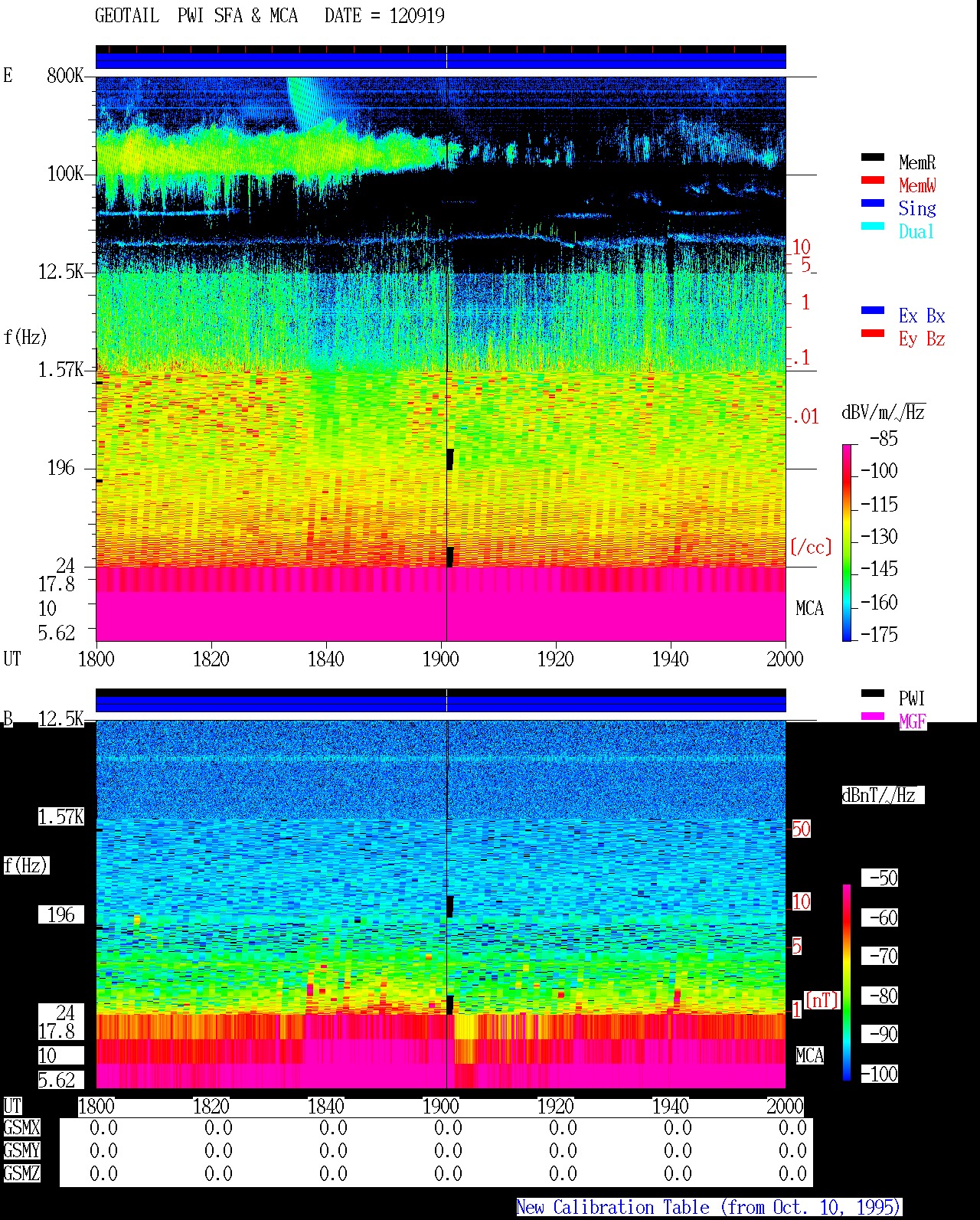Select the Ey Bz legend label
The height and width of the screenshot is (1220, 980).
click(x=922, y=339)
